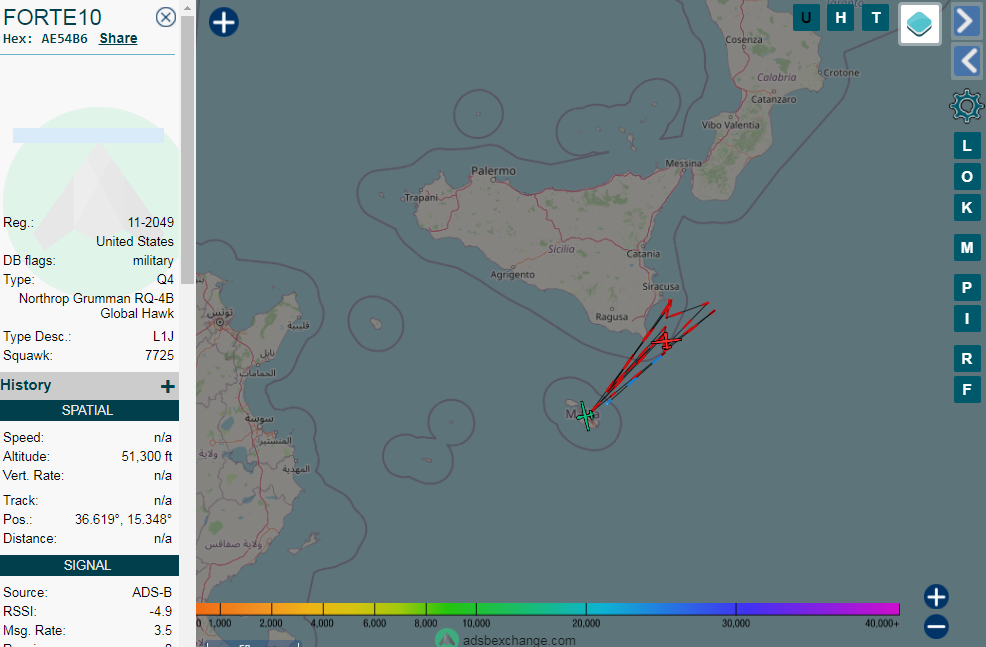Click the FORTE10 callsign title
The width and height of the screenshot is (986, 647).
[52, 17]
